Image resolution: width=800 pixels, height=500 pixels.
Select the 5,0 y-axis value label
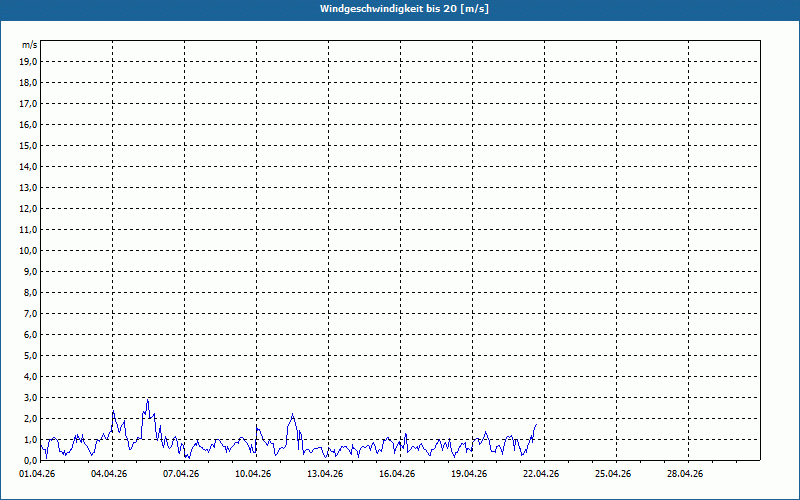(29, 356)
